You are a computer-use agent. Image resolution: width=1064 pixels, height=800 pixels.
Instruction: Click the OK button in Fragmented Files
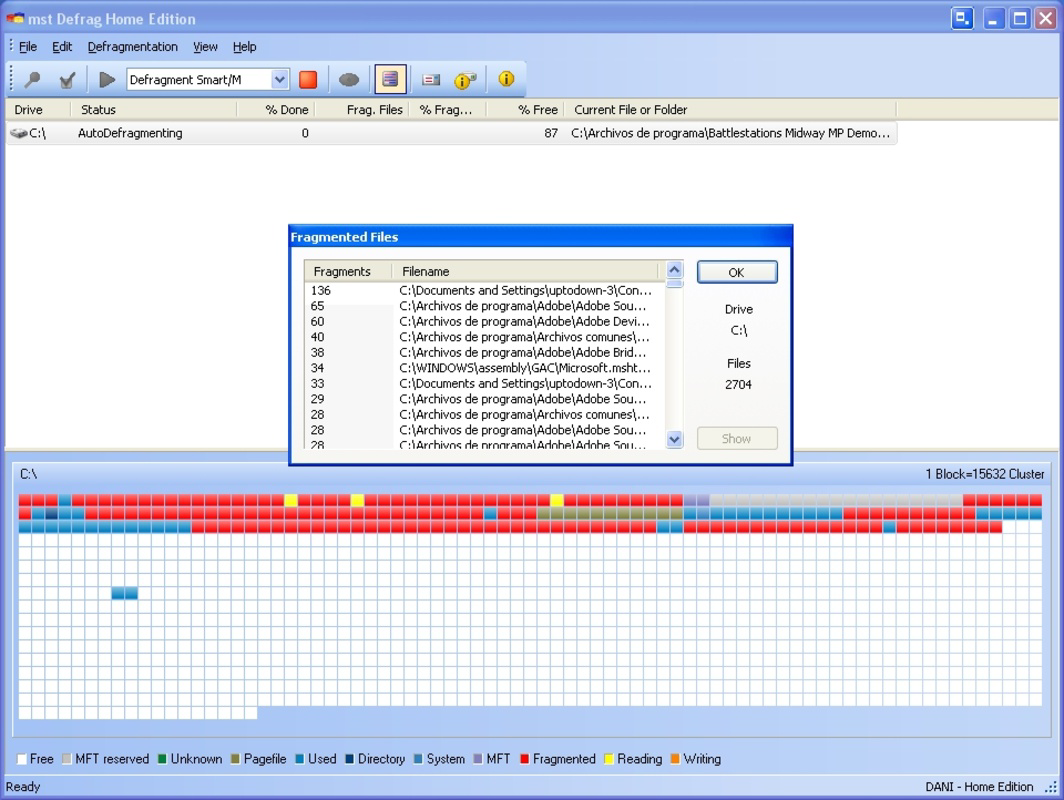pyautogui.click(x=737, y=272)
